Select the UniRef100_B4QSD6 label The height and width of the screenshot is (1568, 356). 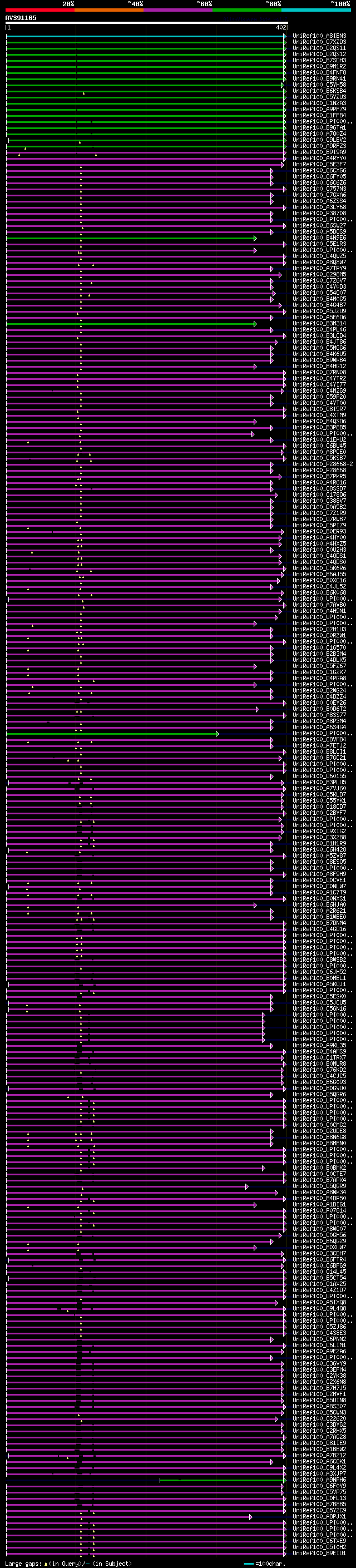click(319, 421)
